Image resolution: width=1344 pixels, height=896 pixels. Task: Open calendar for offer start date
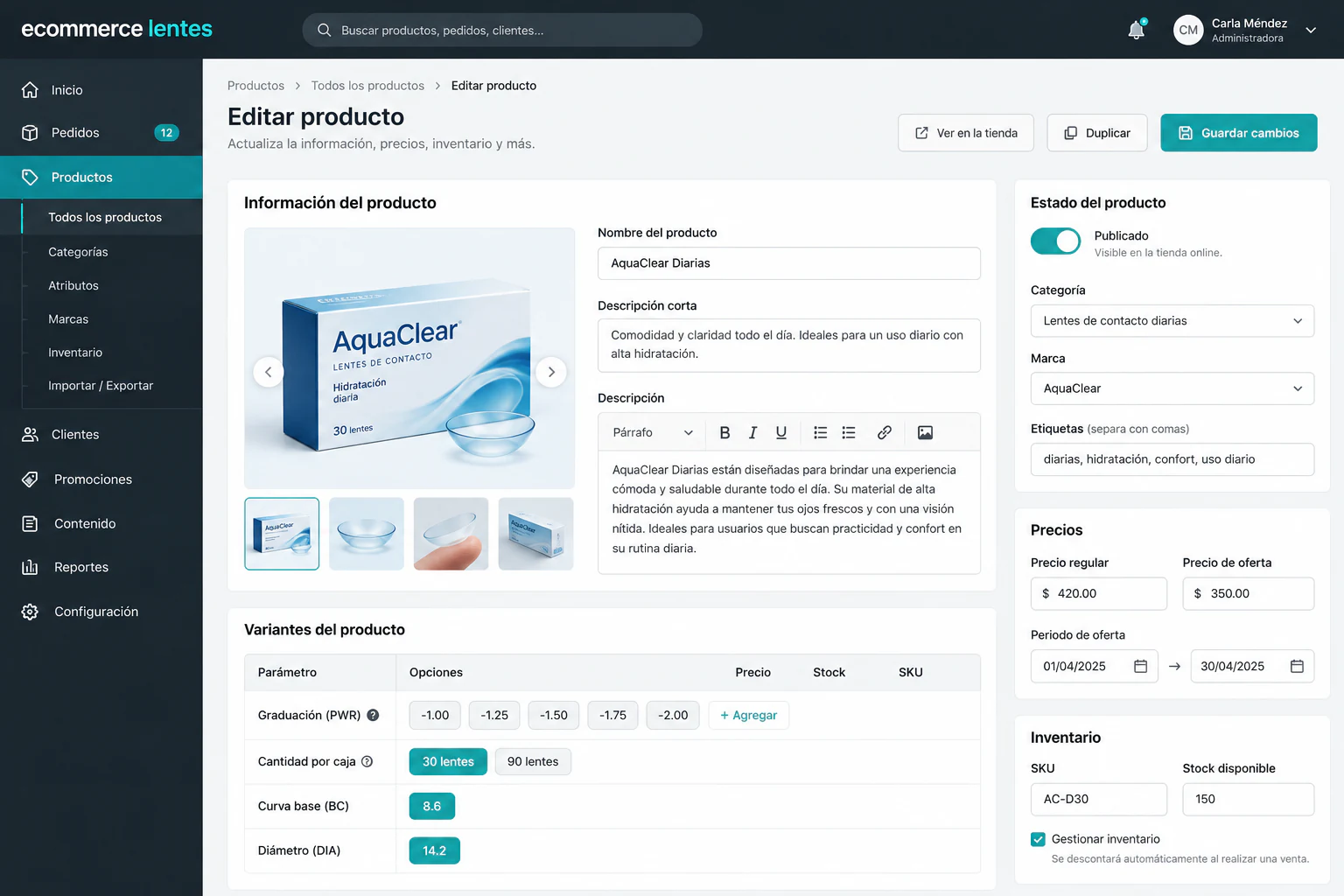point(1140,666)
